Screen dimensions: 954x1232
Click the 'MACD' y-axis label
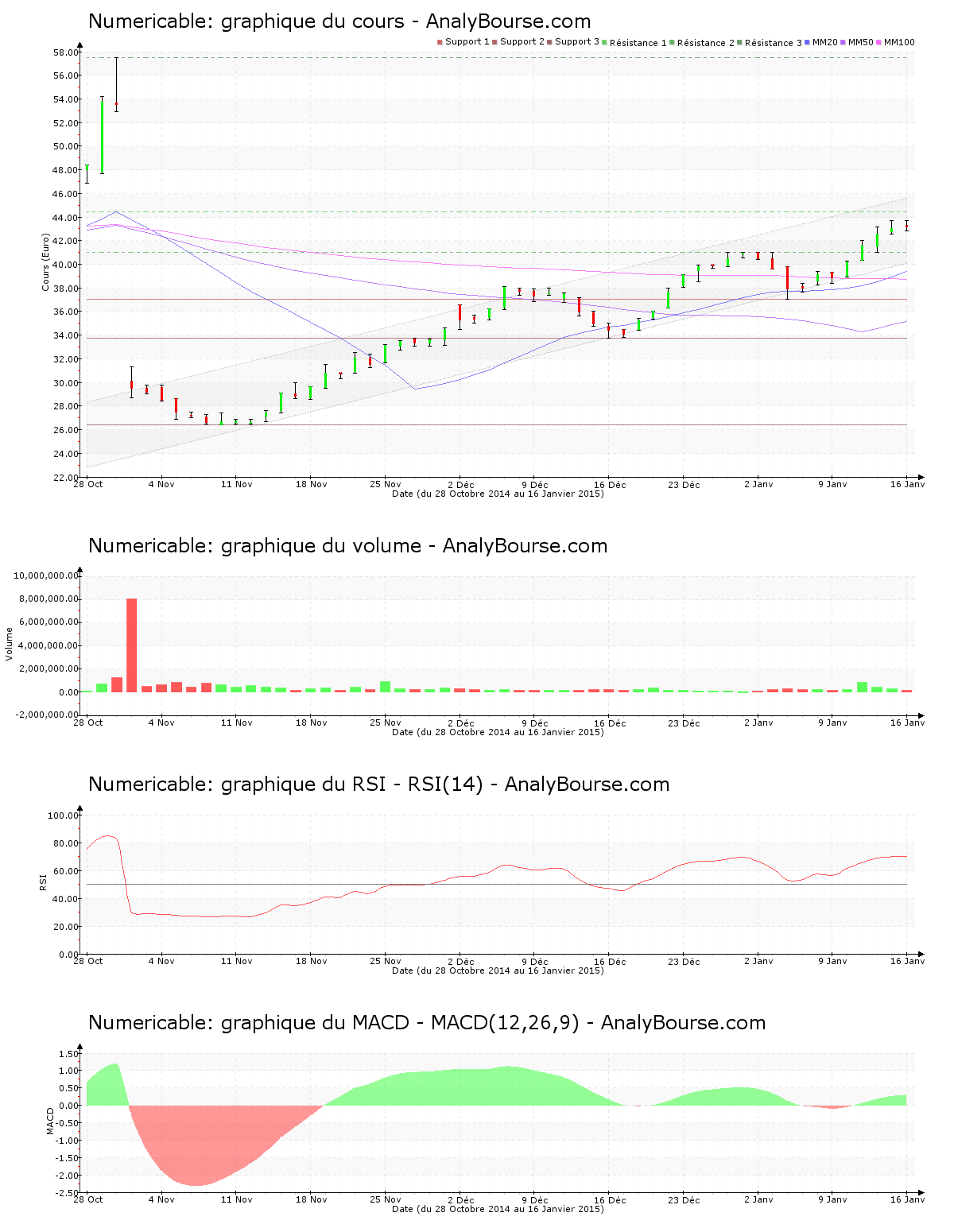pos(50,1121)
